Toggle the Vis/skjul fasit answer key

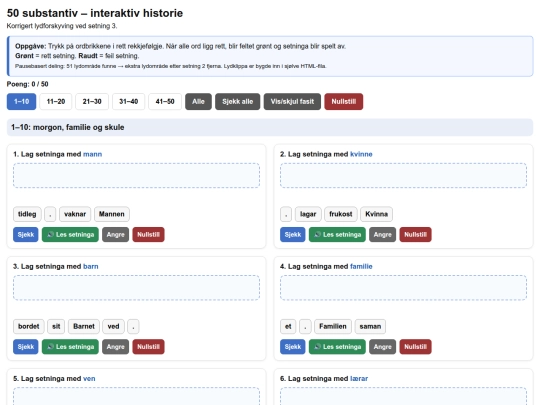292,102
